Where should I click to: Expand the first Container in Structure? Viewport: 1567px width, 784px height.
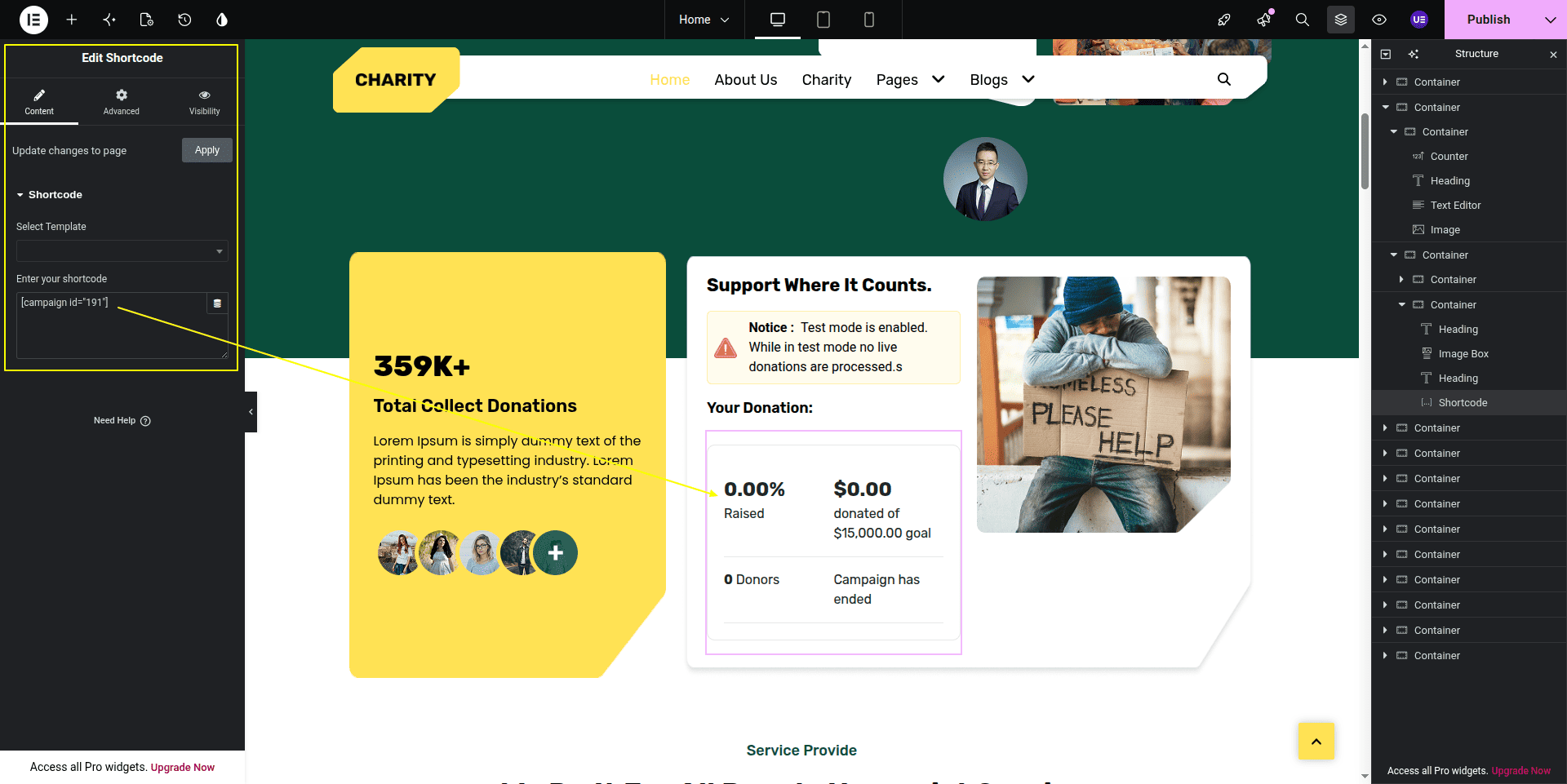(x=1385, y=82)
